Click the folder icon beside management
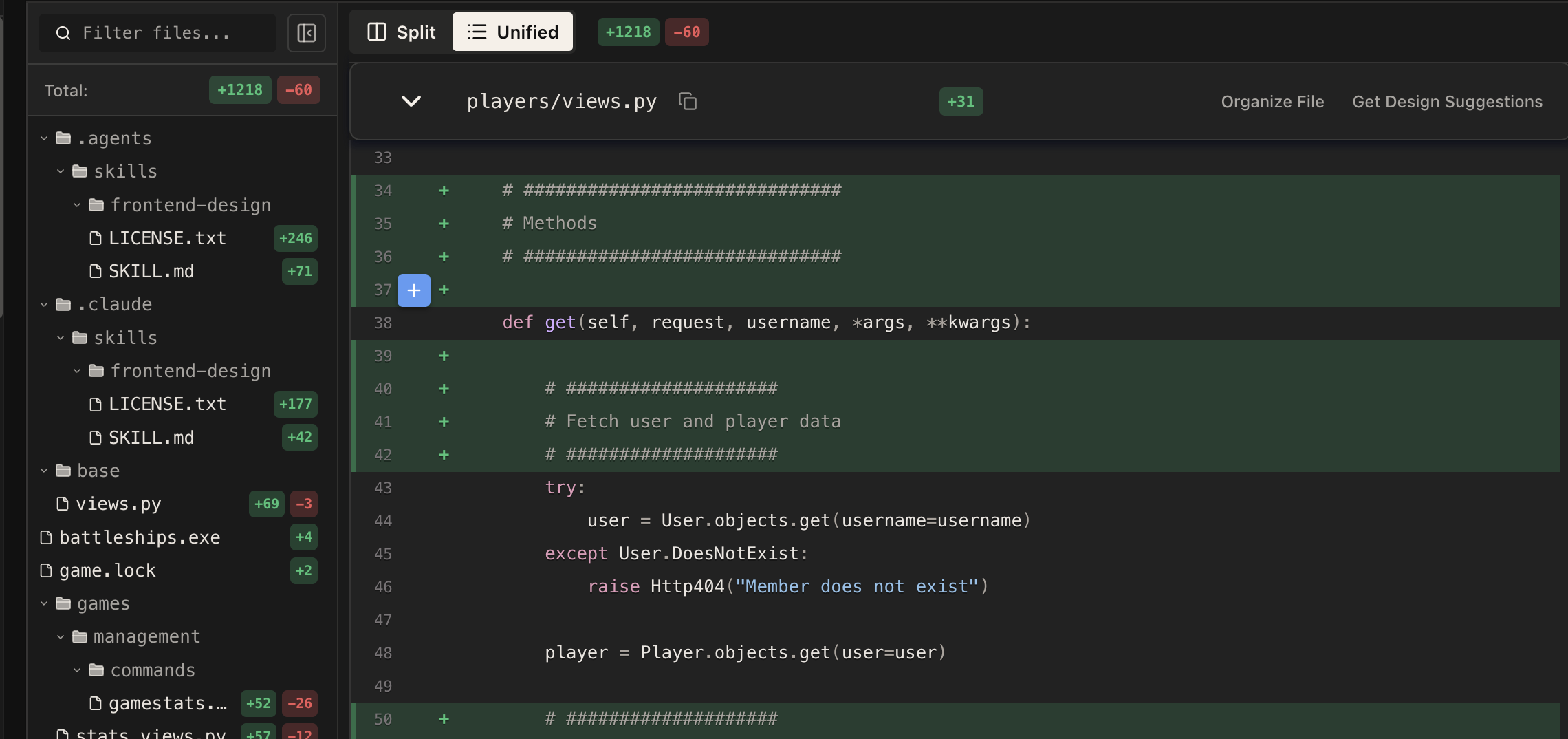This screenshot has height=739, width=1568. (x=78, y=636)
